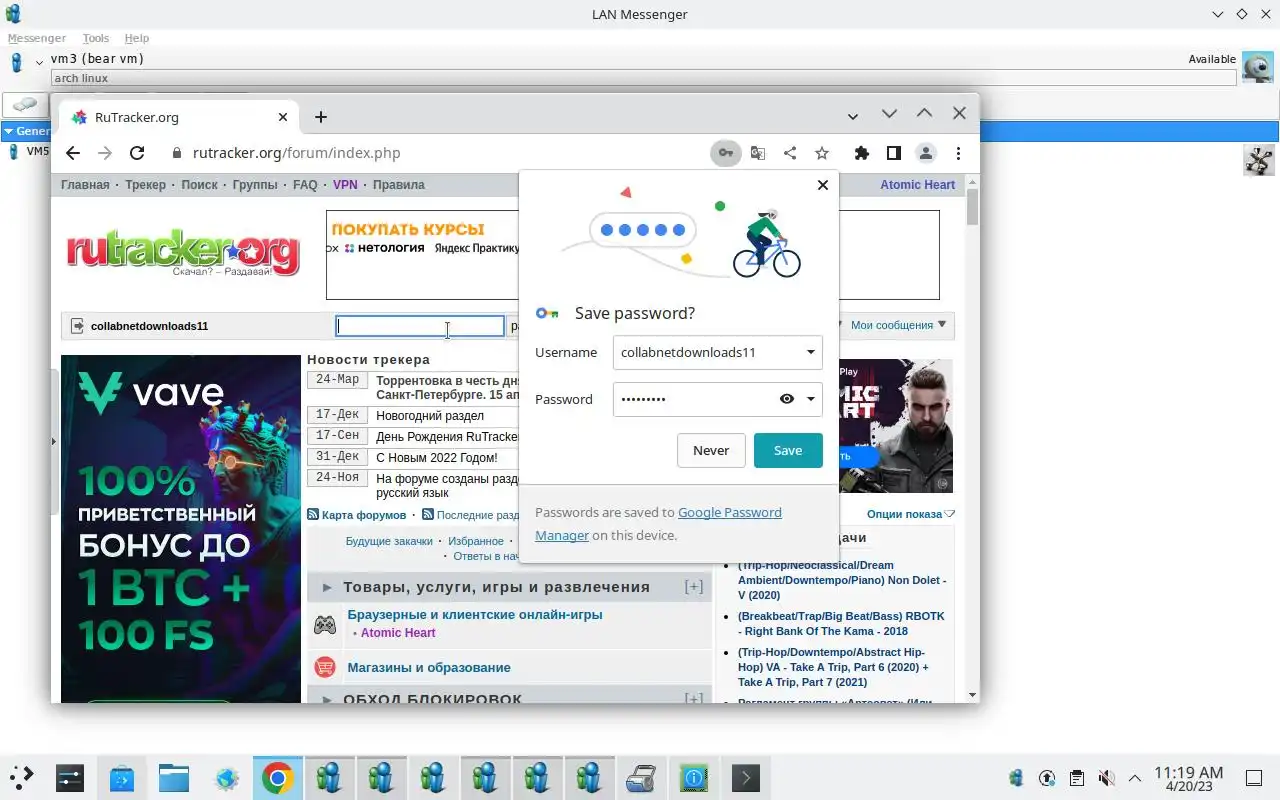Open clipboard icon in system tray

1076,777
